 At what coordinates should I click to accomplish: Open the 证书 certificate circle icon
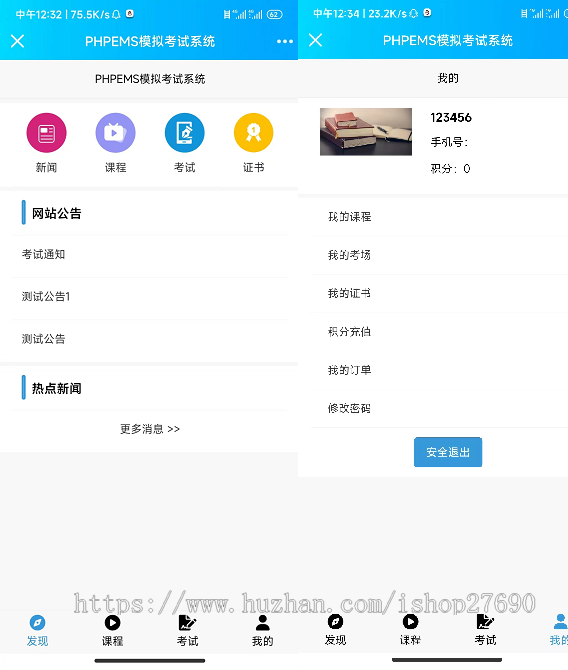point(253,132)
